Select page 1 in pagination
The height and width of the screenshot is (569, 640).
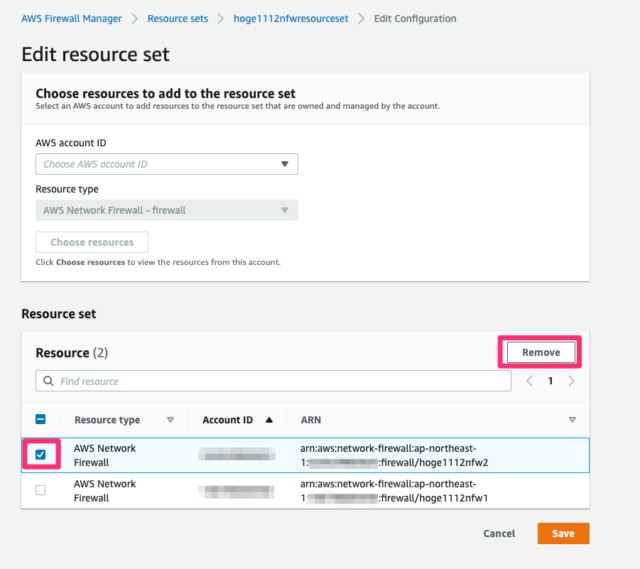tap(550, 381)
